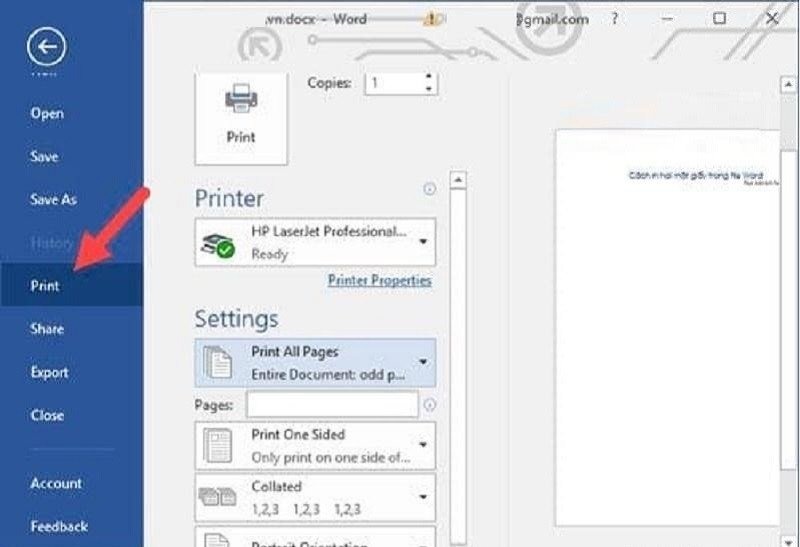Increase copies with the up spinner
The image size is (800, 547).
coord(429,77)
